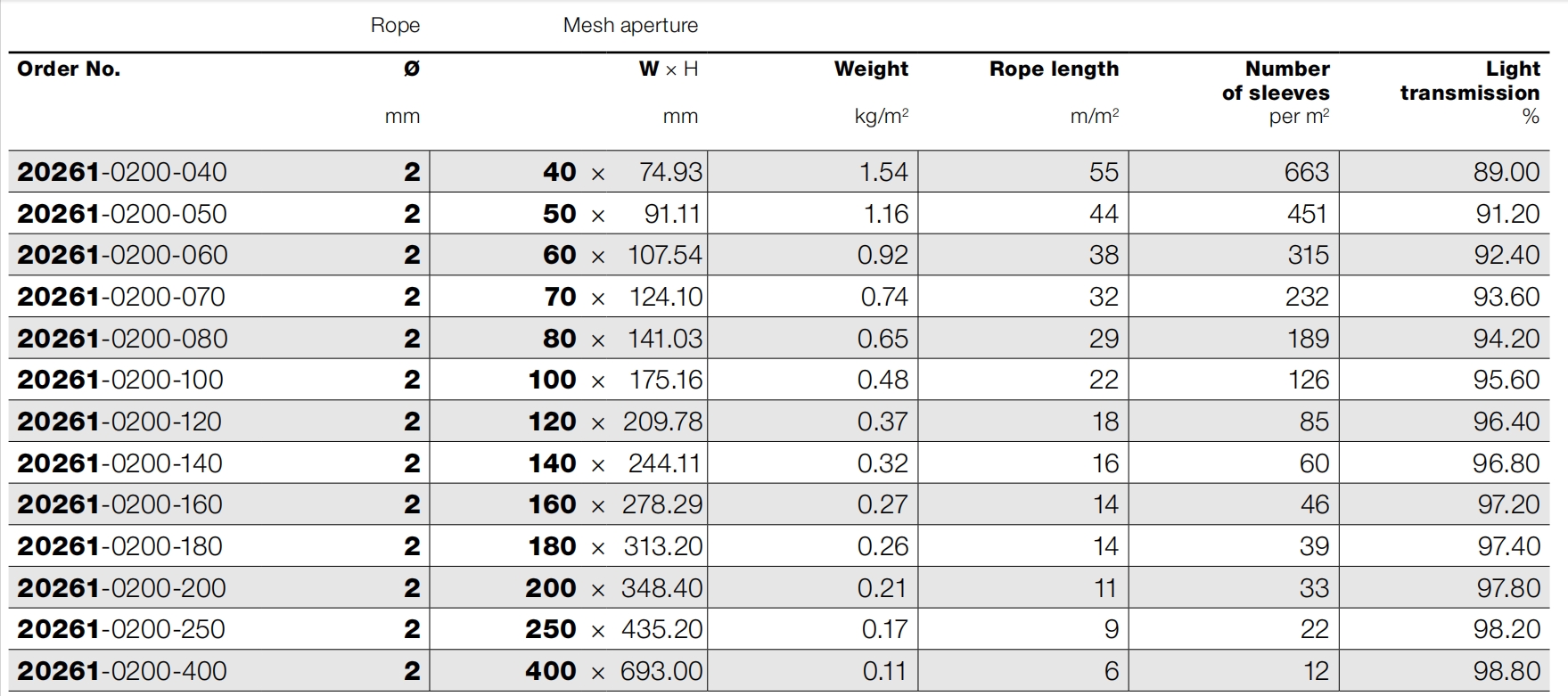Viewport: 1568px width, 696px height.
Task: Select order number 20261-0200-250
Action: pos(121,629)
